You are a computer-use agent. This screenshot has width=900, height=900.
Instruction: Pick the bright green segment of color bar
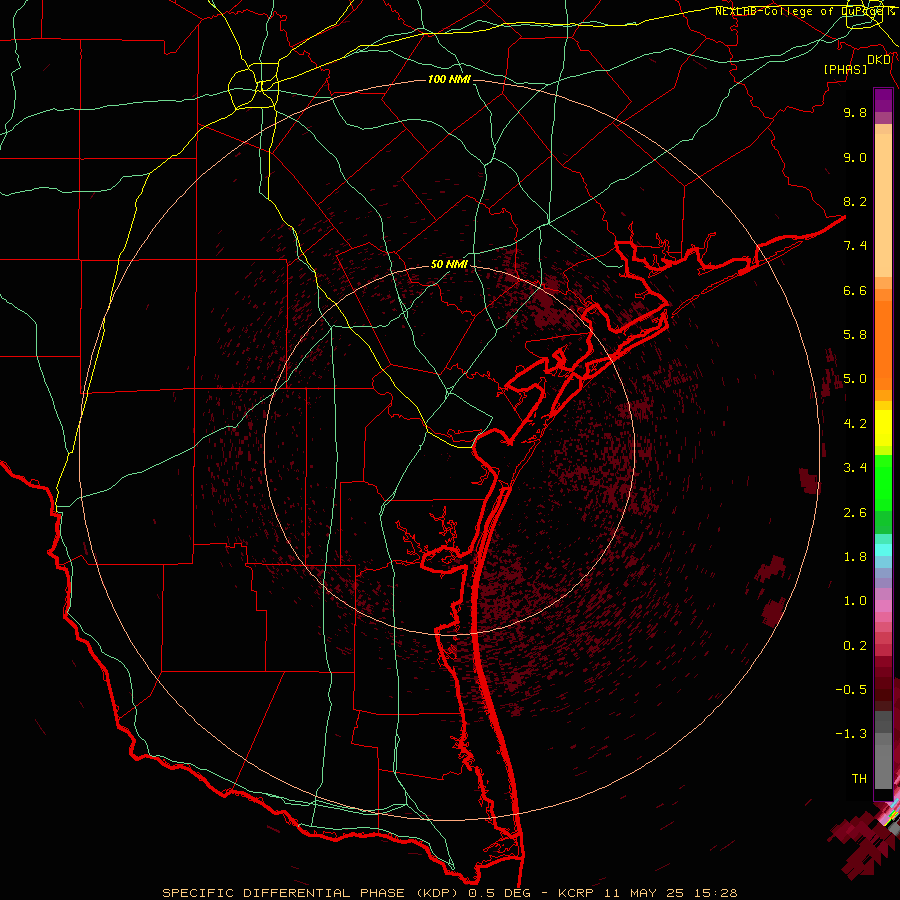coord(883,482)
